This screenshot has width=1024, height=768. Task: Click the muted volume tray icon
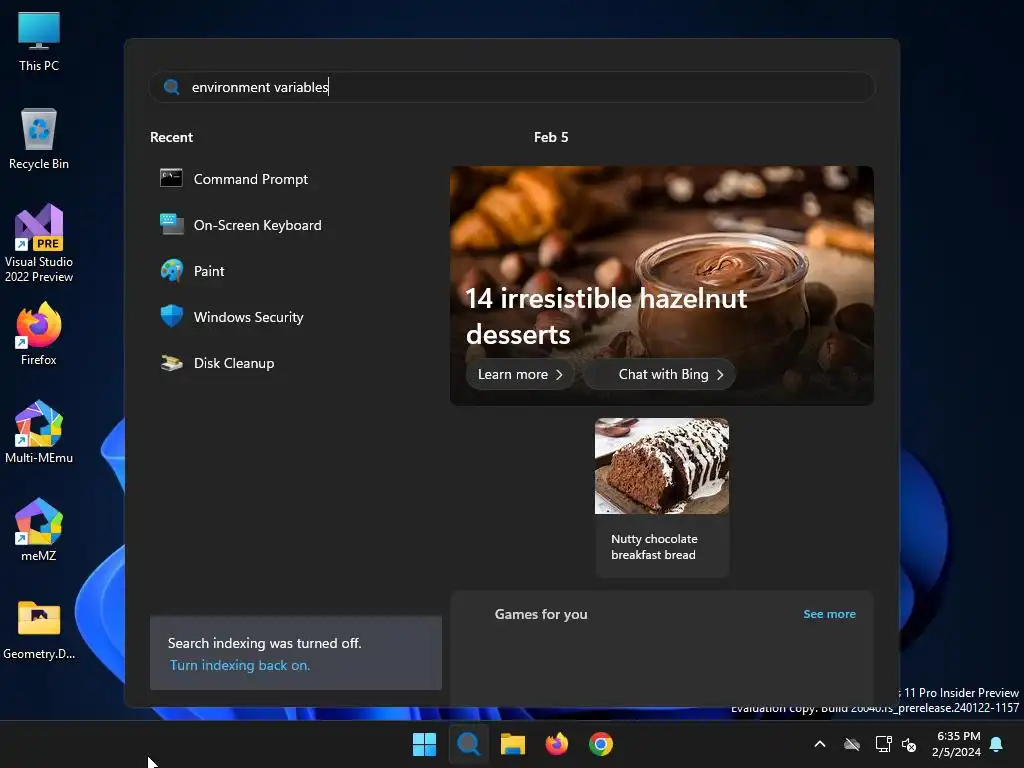coord(908,744)
